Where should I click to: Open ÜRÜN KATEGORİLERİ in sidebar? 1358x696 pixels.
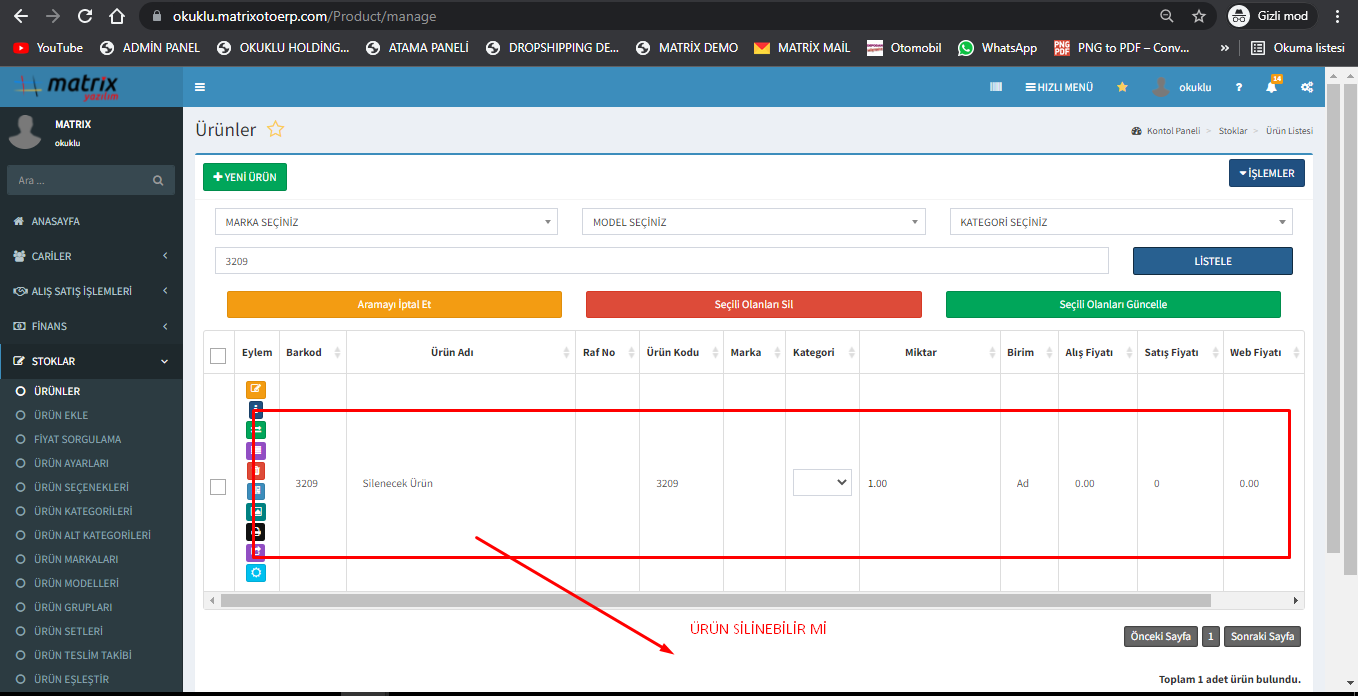82,511
